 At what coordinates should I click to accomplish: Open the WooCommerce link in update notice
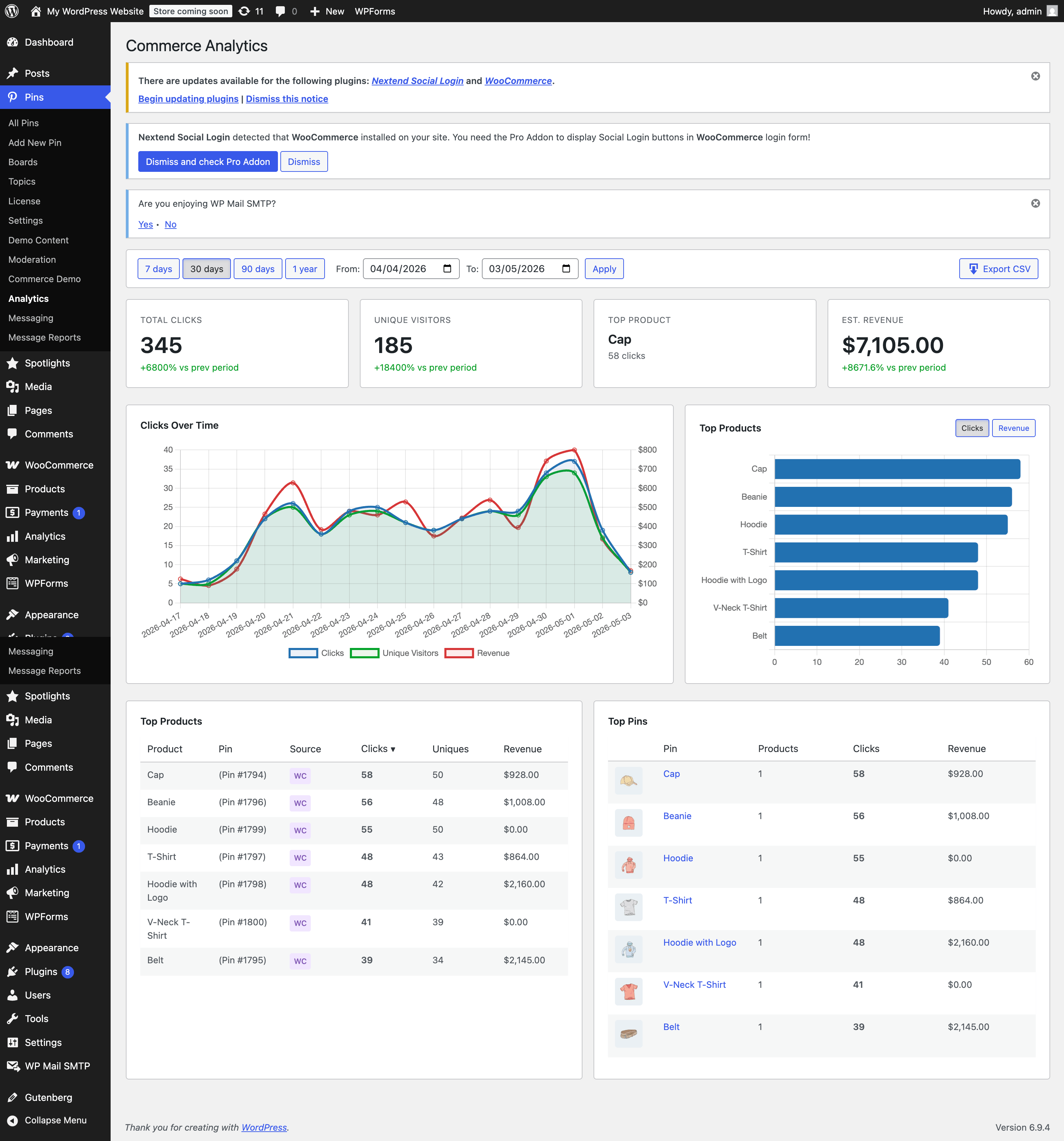pos(518,81)
